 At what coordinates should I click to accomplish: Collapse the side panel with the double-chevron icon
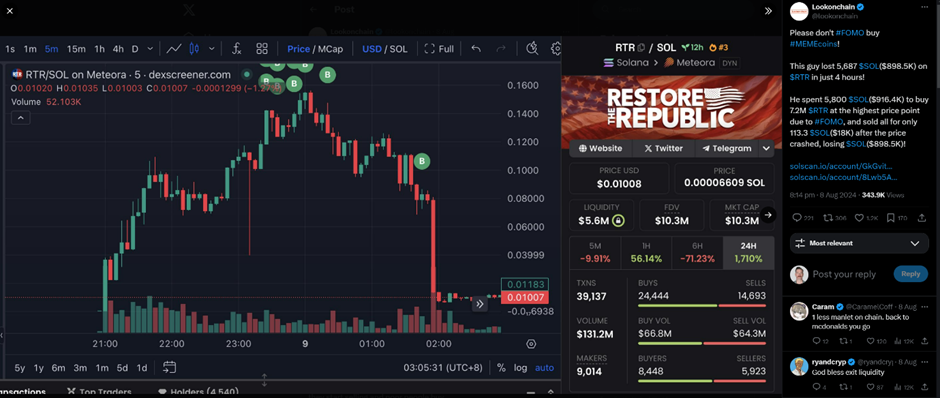(x=768, y=10)
